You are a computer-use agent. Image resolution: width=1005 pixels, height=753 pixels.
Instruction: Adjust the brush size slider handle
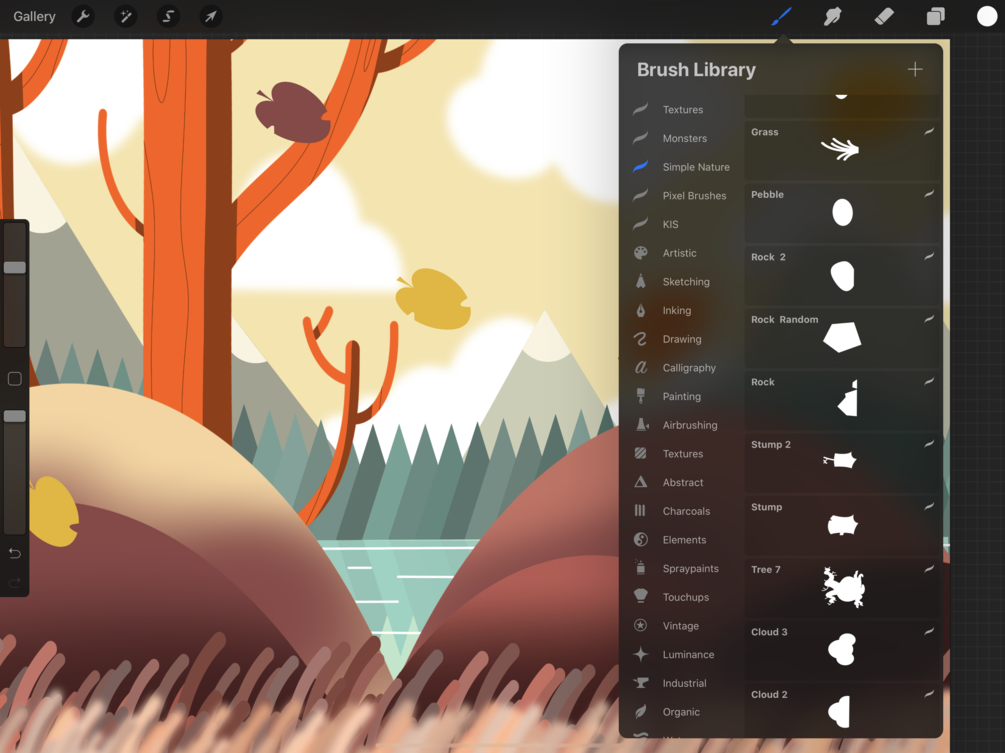point(15,267)
